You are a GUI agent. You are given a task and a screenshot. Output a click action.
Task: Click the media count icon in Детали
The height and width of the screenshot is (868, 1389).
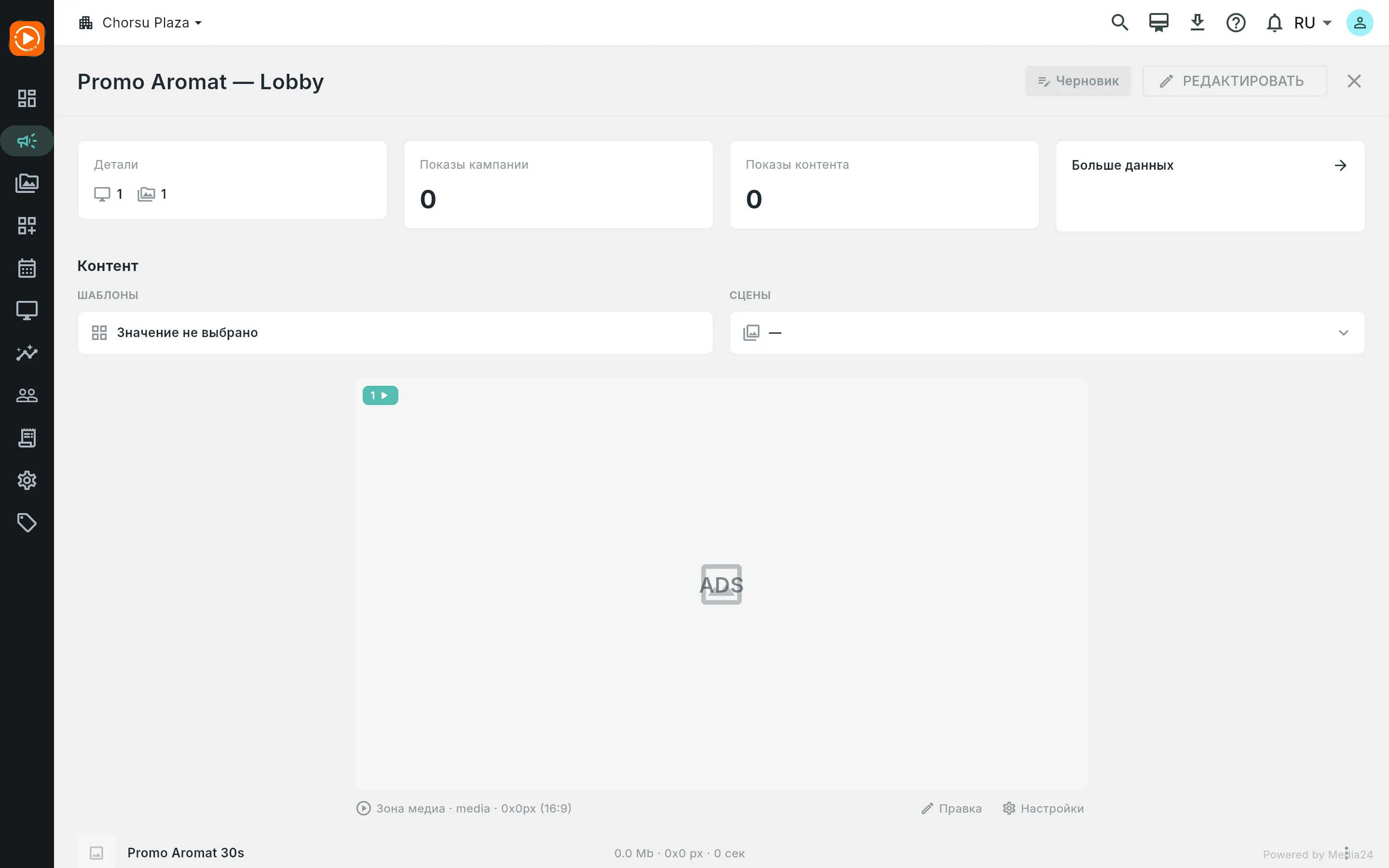pyautogui.click(x=146, y=194)
